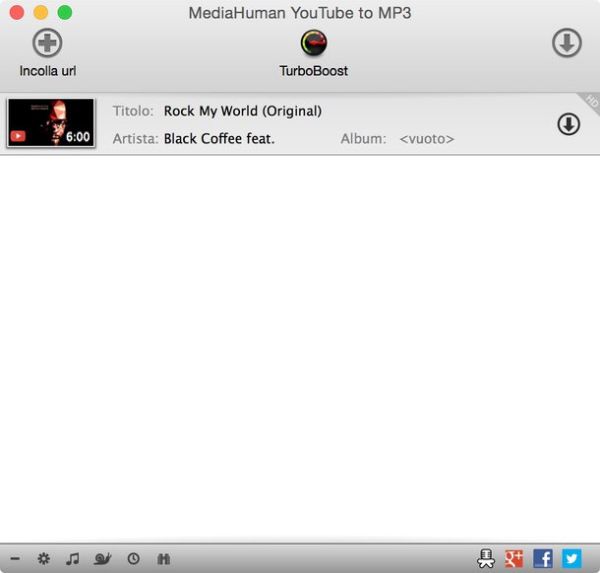This screenshot has width=600, height=573.
Task: Edit the artist field Black Coffee feat.
Action: 219,139
